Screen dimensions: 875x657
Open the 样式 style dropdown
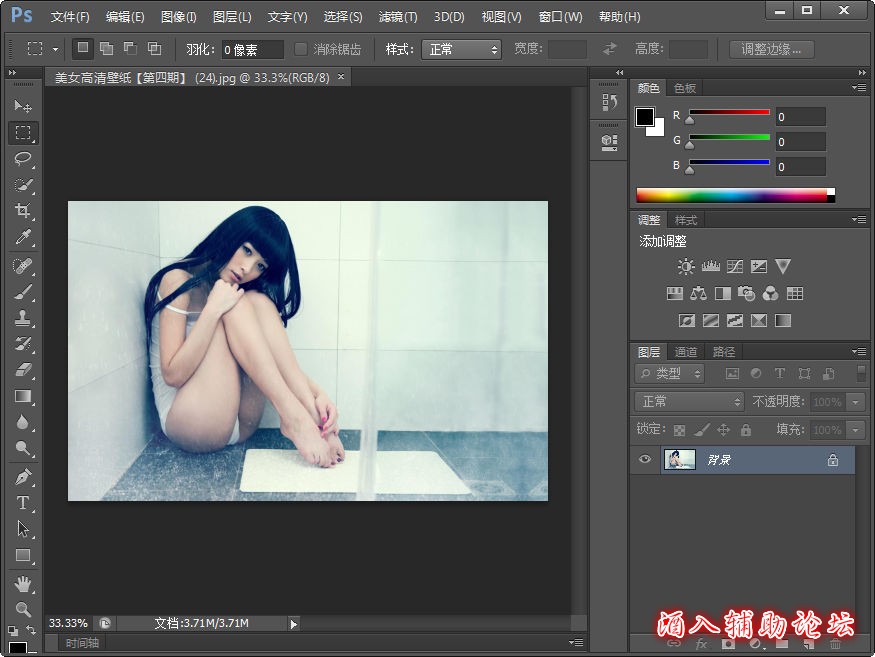coord(461,49)
